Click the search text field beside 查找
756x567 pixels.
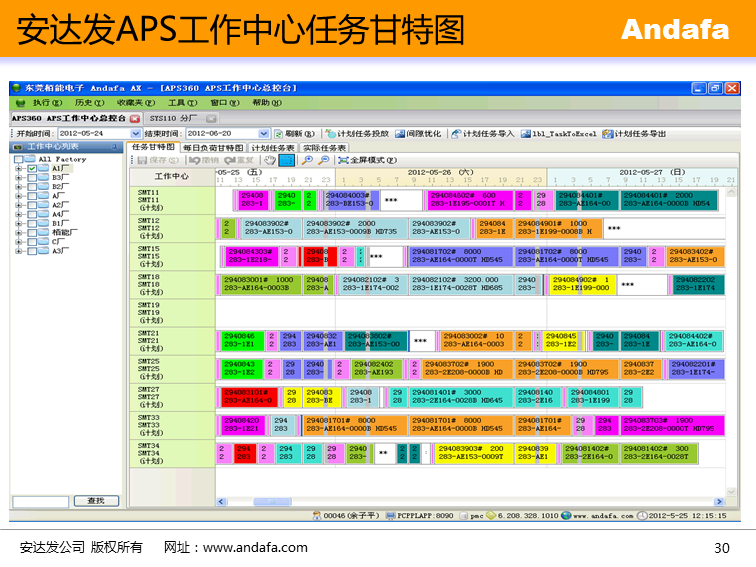click(40, 500)
